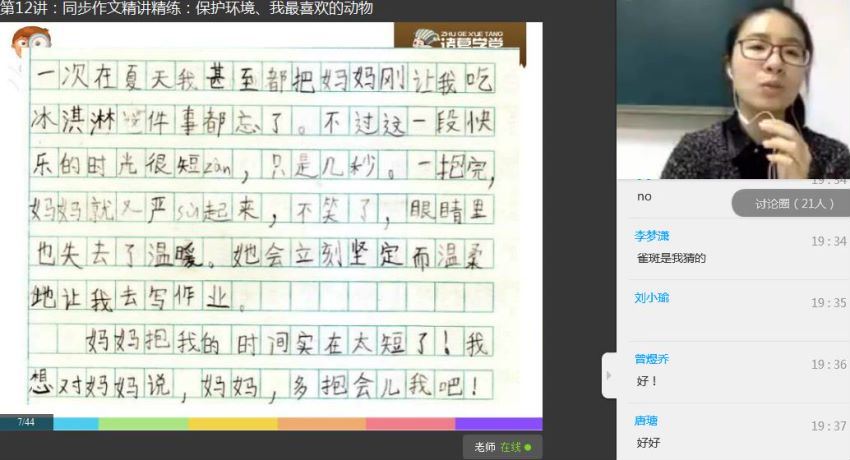Viewport: 850px width, 460px height.
Task: Click chat message 好！
Action: tap(647, 381)
